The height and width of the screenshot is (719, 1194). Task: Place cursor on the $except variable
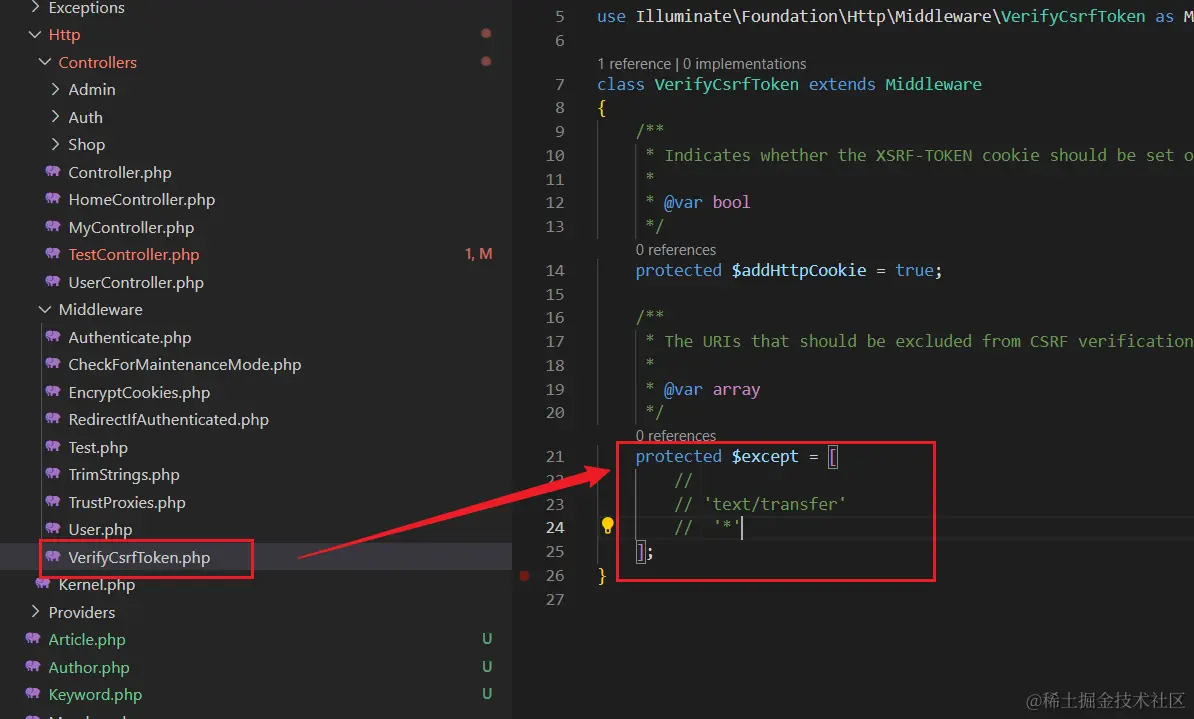tap(765, 456)
